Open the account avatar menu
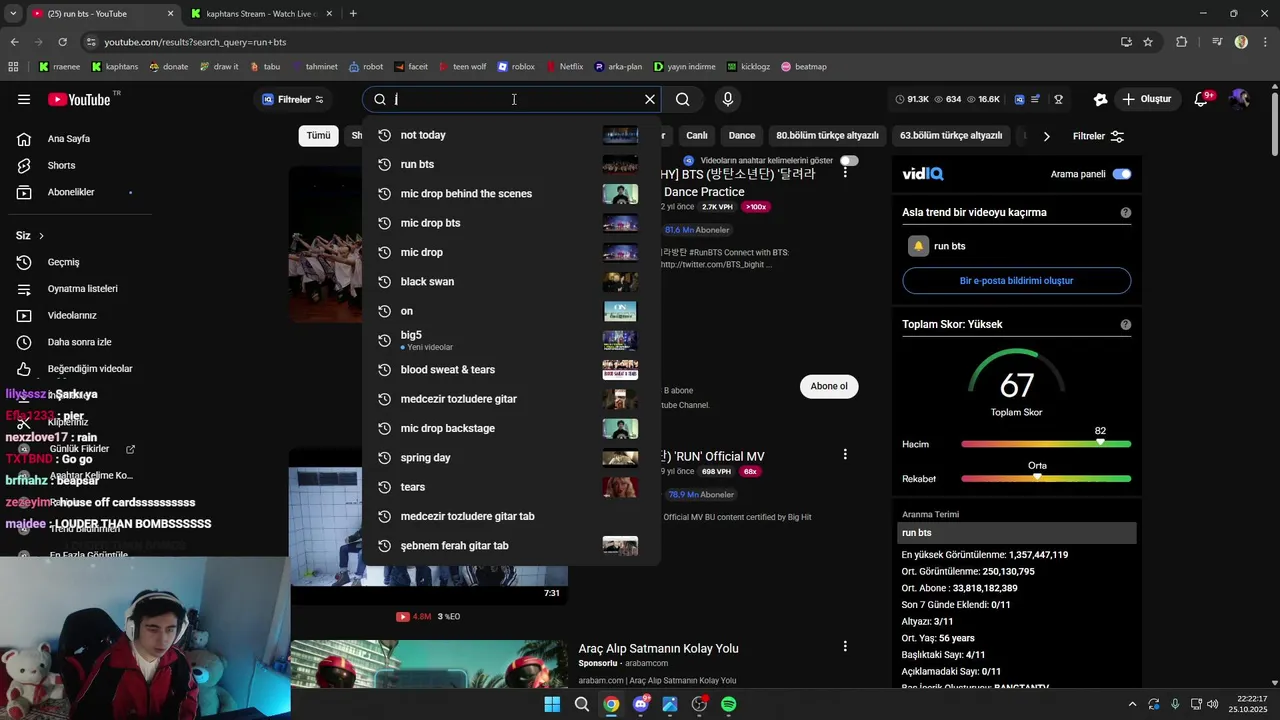 [1240, 99]
